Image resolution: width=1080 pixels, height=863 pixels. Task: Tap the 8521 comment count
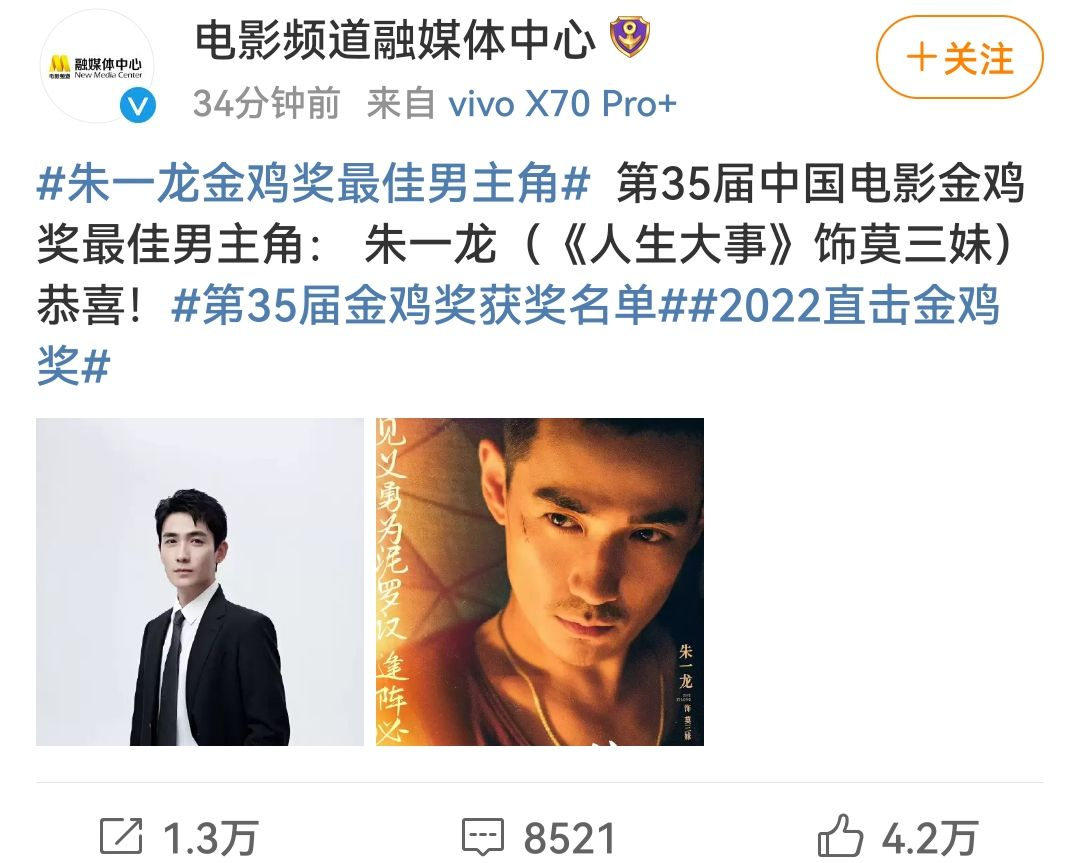[570, 838]
